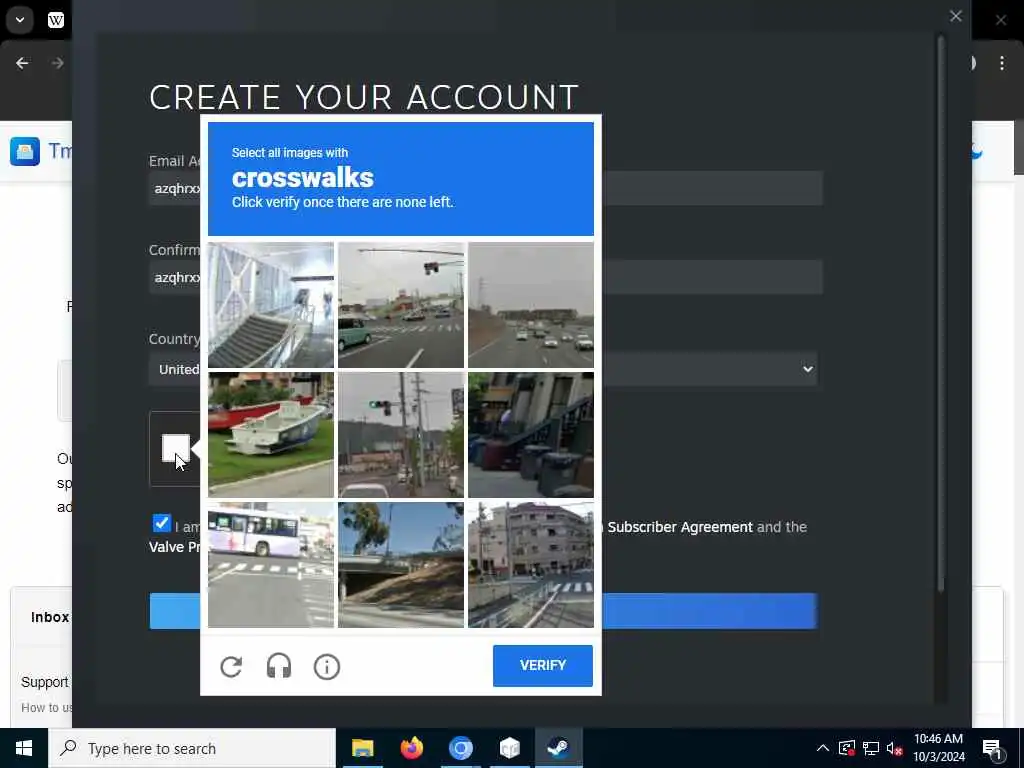
Task: Click the security alert tray icon
Action: (847, 748)
